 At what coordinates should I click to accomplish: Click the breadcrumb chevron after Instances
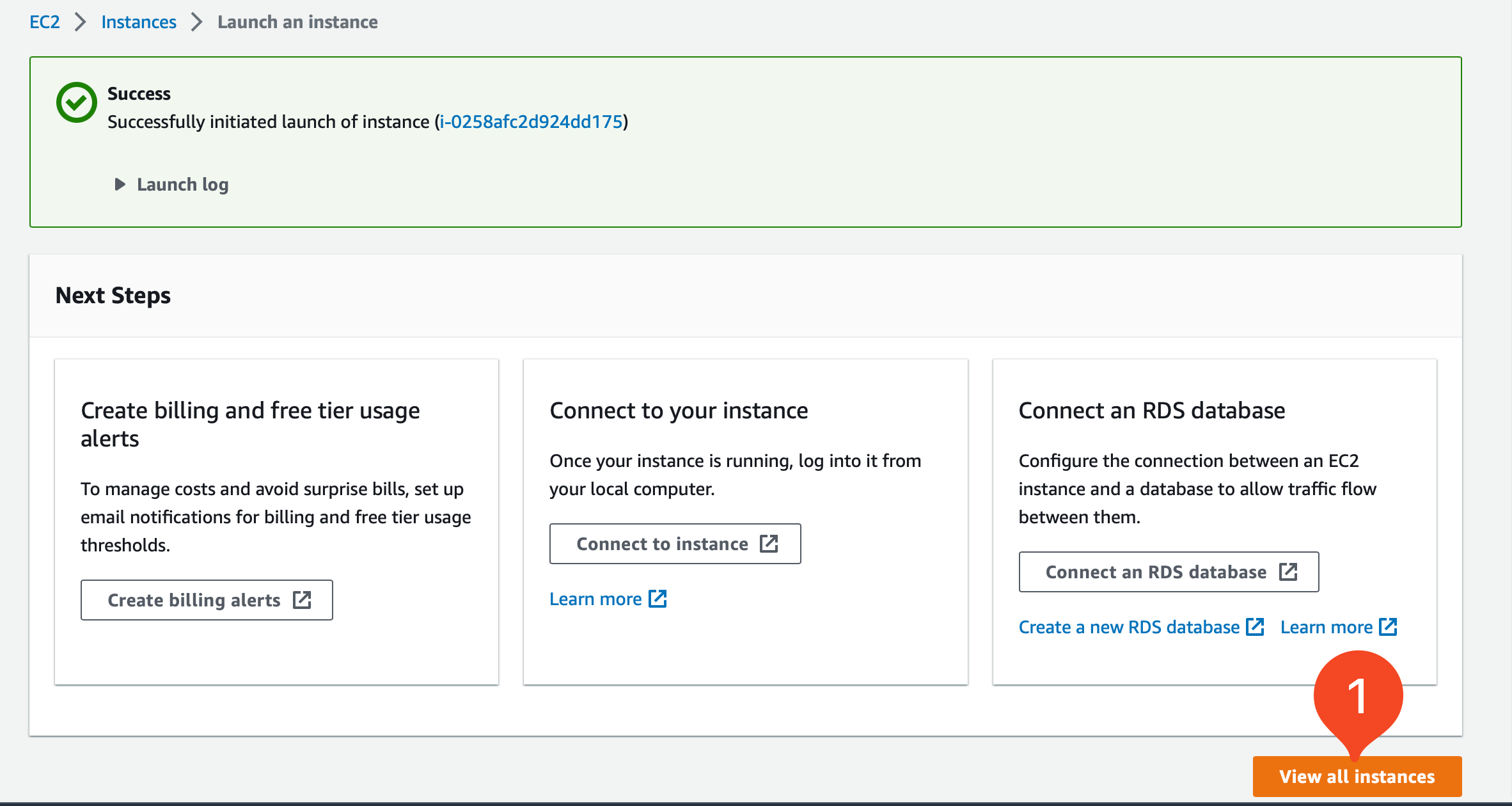(x=198, y=22)
